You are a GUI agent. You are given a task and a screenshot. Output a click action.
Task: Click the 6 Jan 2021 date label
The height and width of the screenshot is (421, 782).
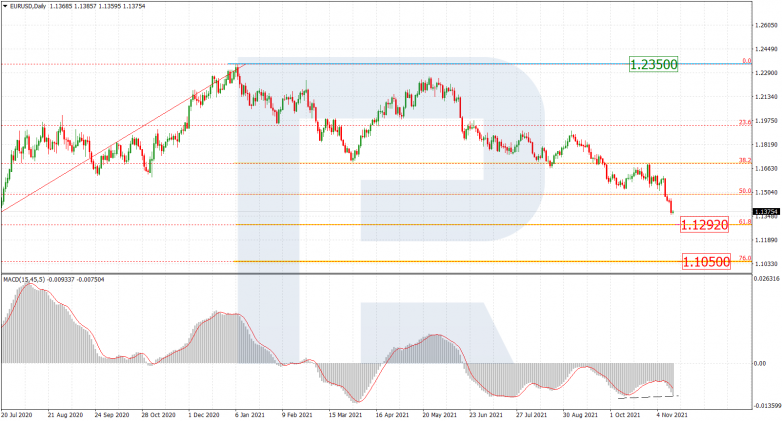pos(250,415)
